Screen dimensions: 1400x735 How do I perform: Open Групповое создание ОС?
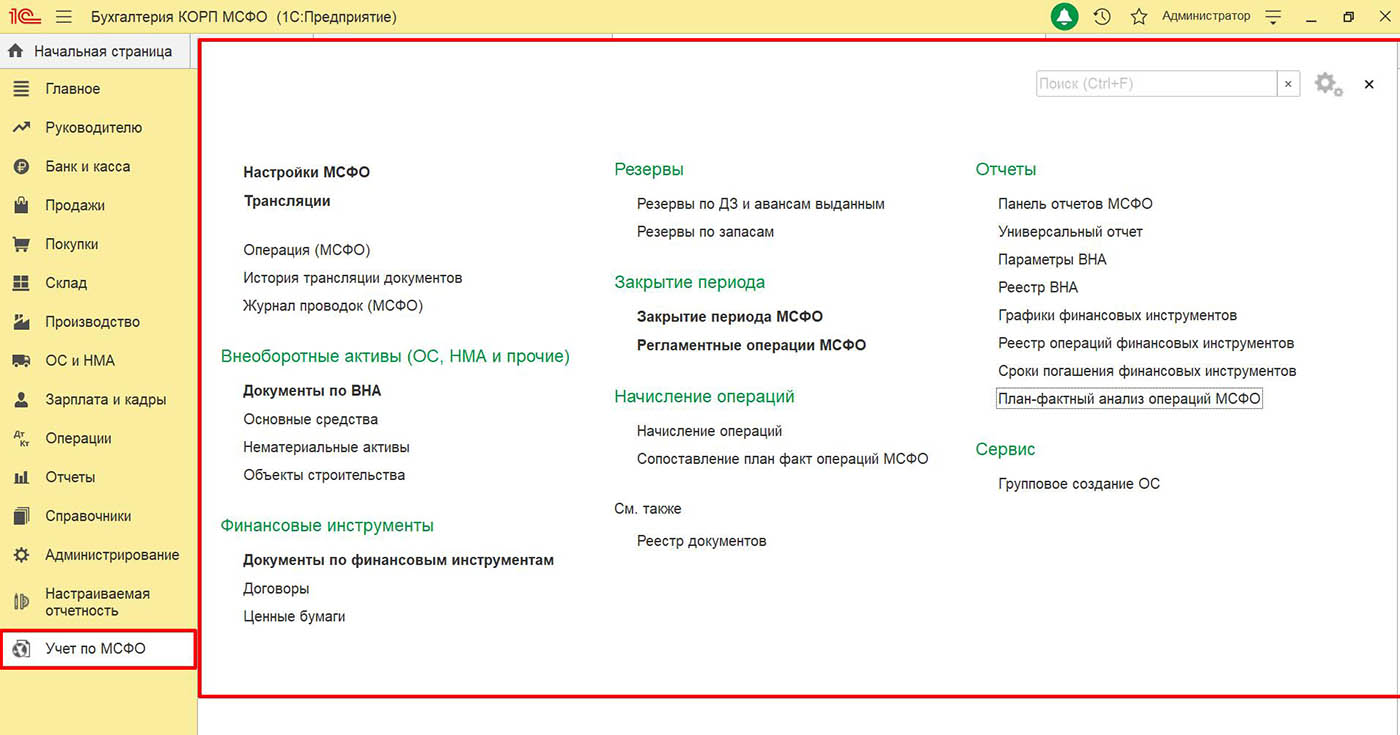pos(1079,484)
